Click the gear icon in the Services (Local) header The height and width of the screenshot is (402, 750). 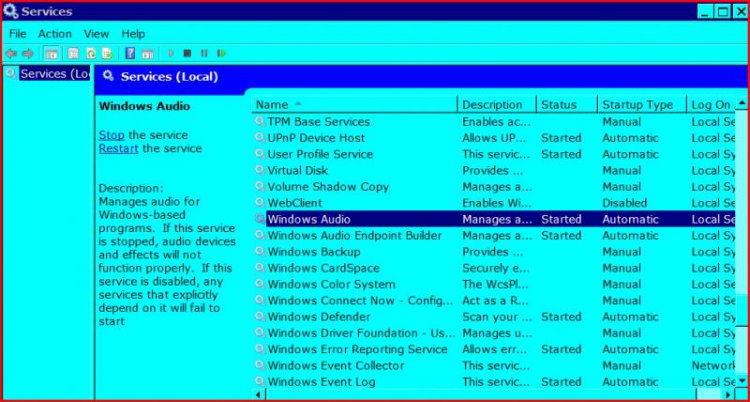click(109, 76)
